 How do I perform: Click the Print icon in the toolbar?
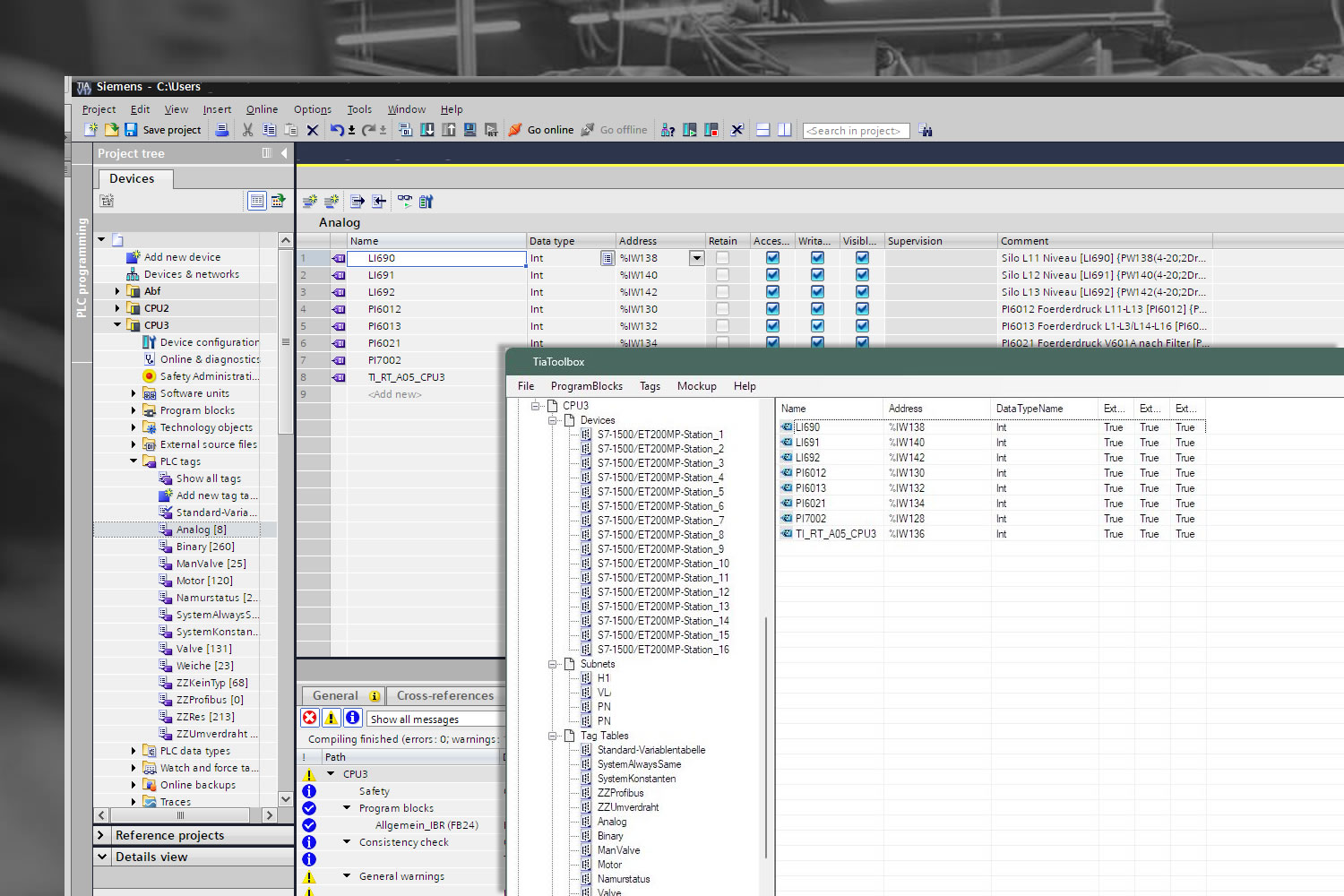tap(222, 130)
